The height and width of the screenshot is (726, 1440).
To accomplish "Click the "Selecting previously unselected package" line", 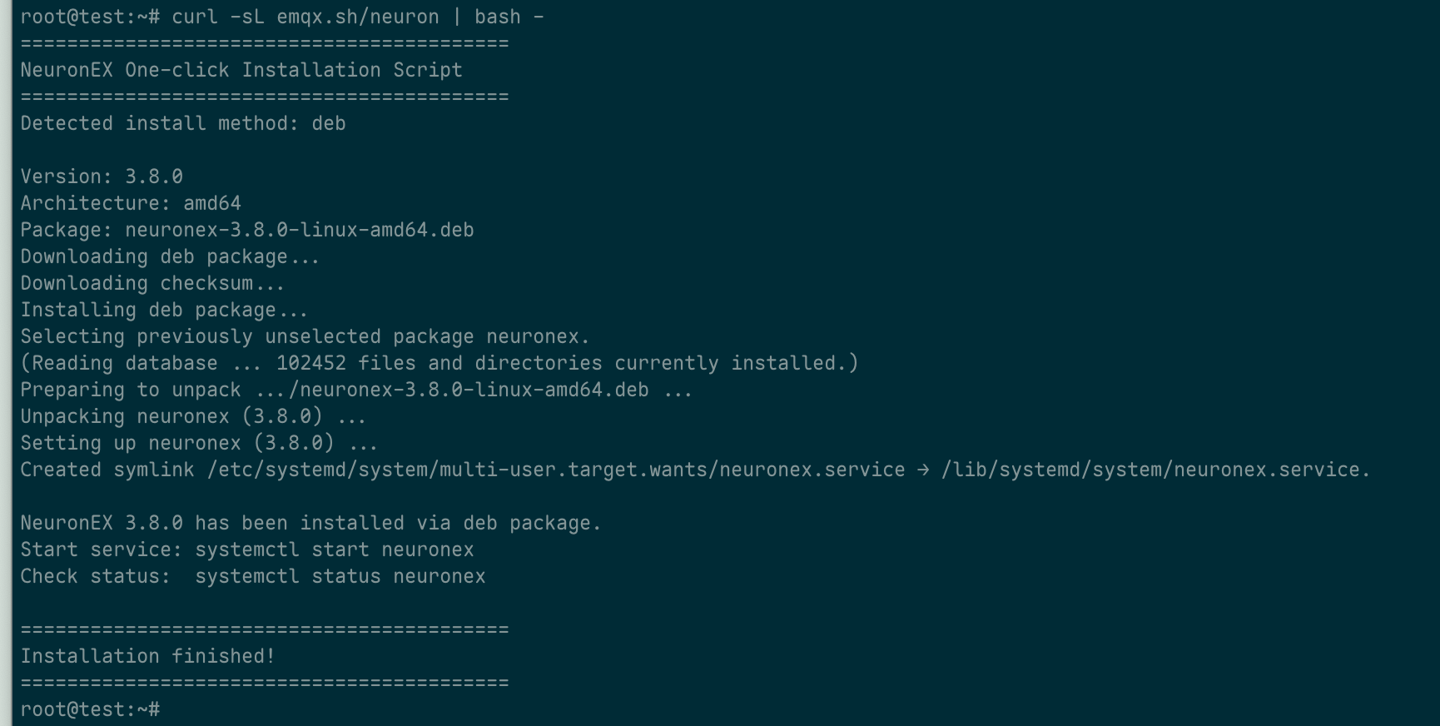I will (x=305, y=336).
